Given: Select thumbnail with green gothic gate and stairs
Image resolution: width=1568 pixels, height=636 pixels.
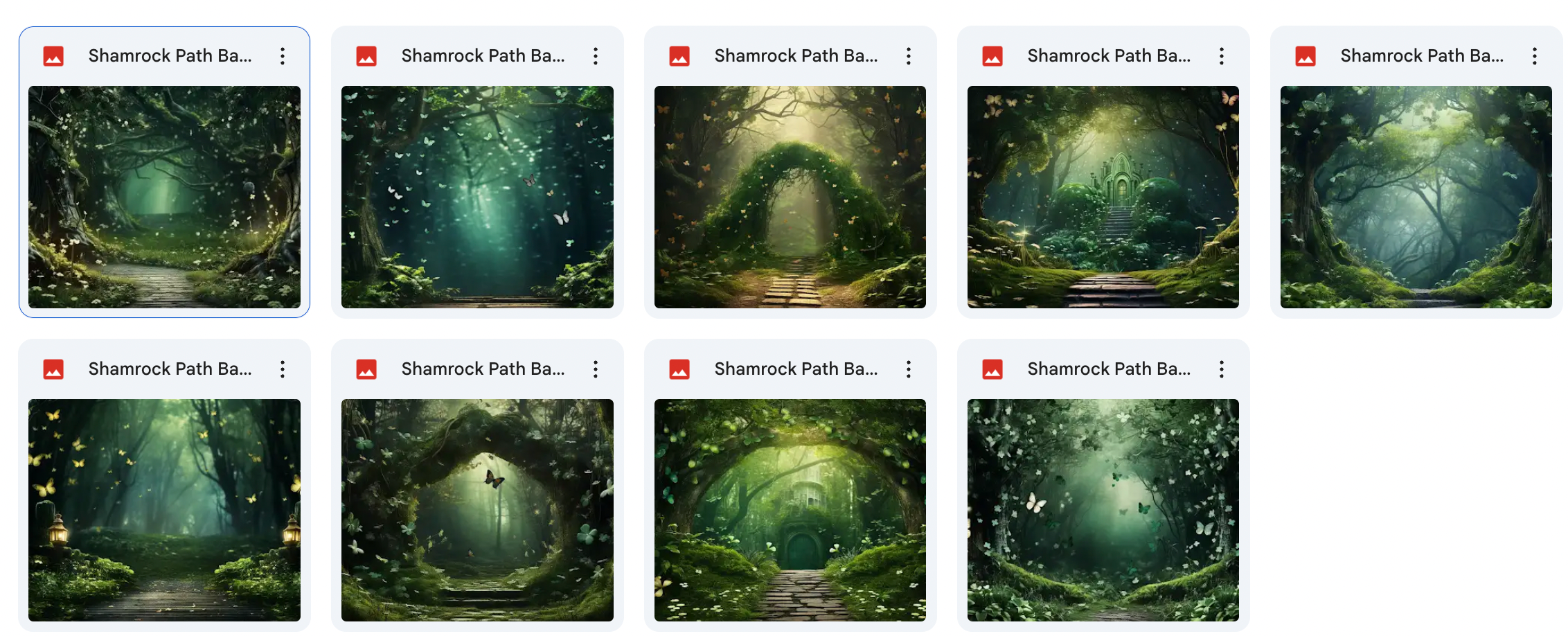Looking at the screenshot, I should pyautogui.click(x=1103, y=197).
